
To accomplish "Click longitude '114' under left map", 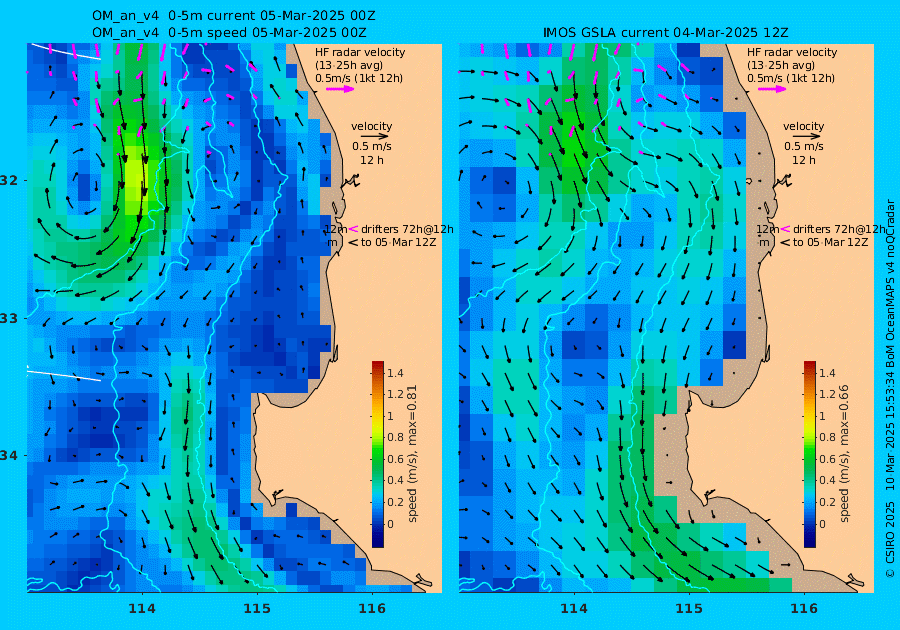I will 142,609.
